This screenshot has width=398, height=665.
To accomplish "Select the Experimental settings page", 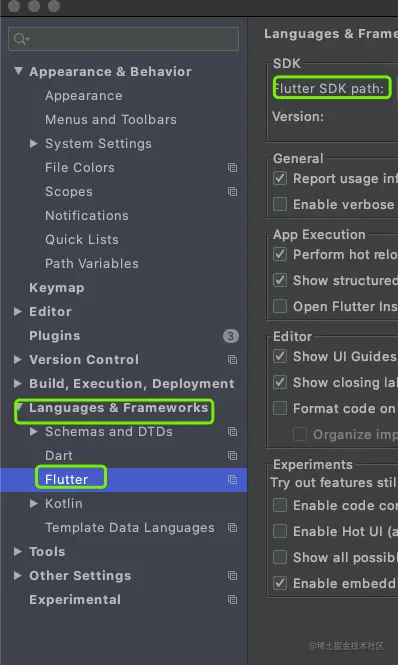I will [75, 600].
